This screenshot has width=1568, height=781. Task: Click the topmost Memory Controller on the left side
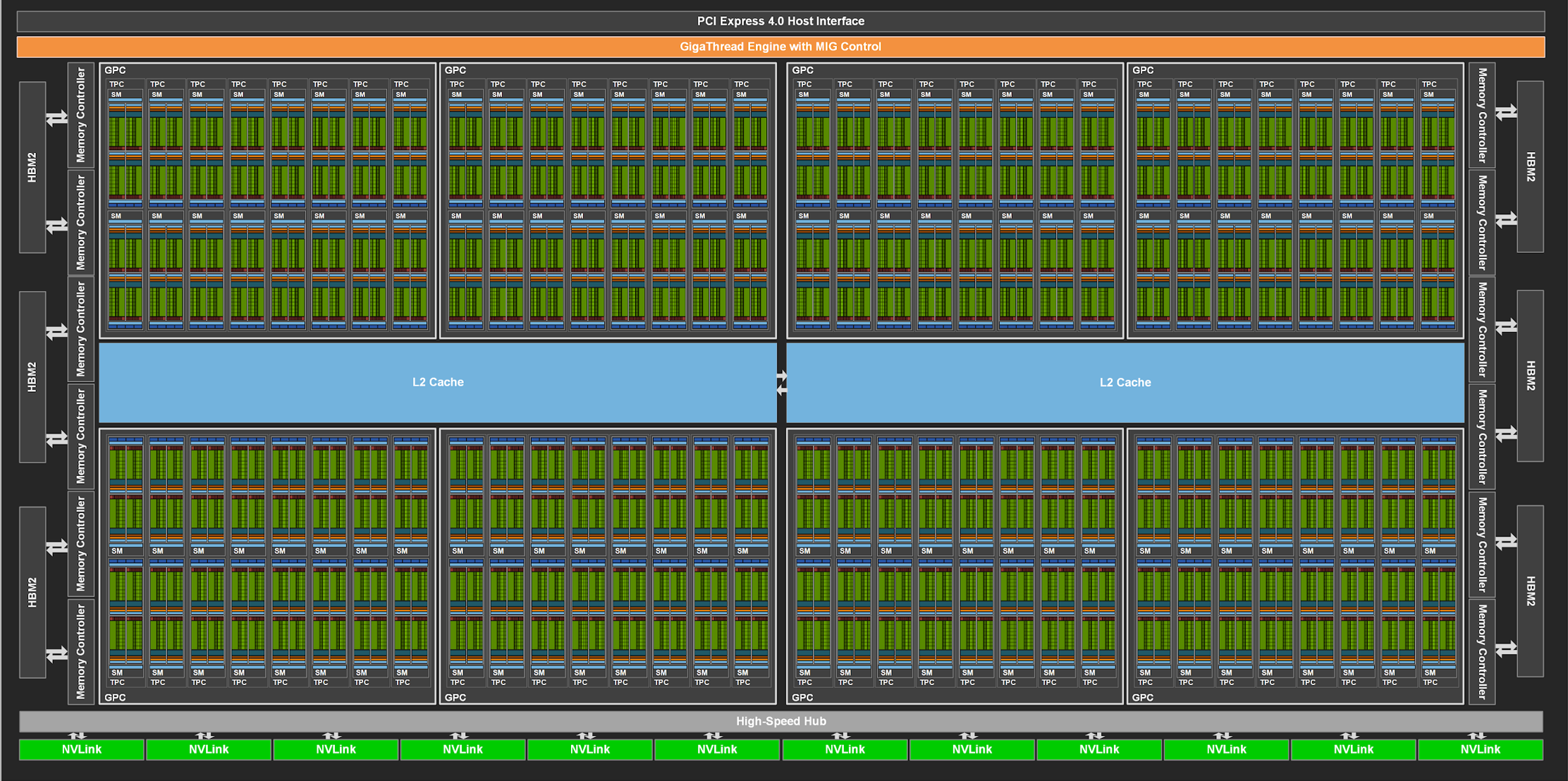(80, 115)
